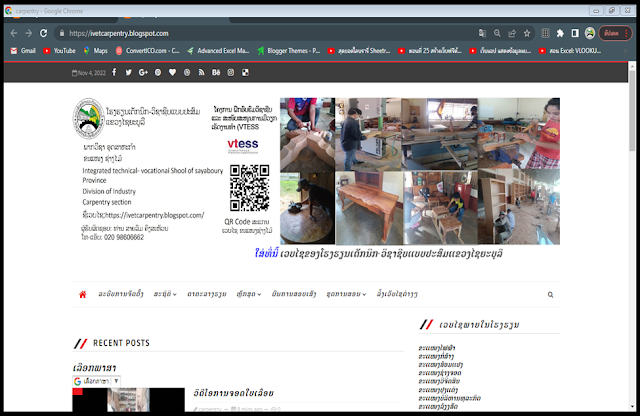640x416 pixels.
Task: Open the recent post title beside the thumbnail
Action: coord(233,393)
